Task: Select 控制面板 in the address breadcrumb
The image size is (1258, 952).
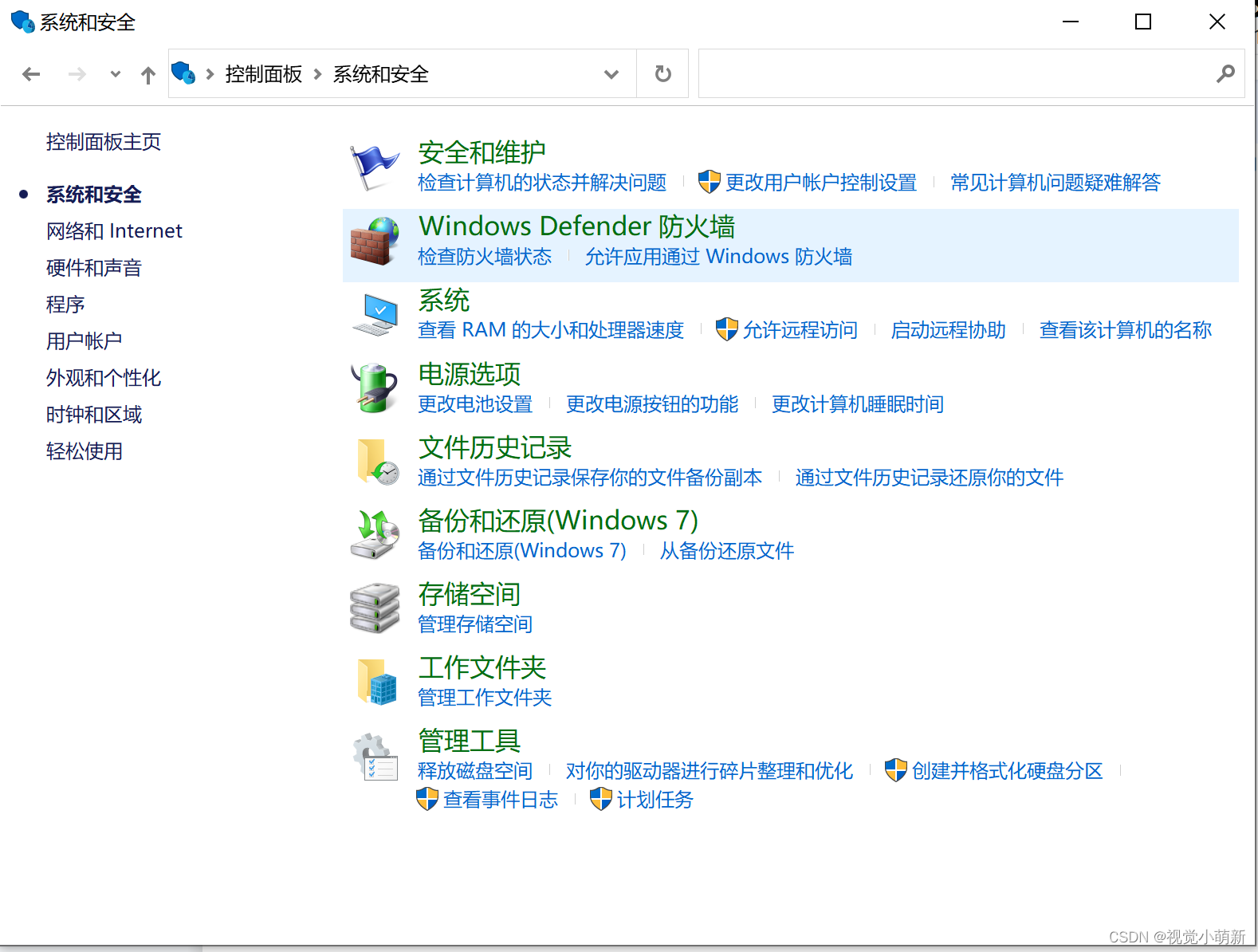Action: tap(264, 74)
